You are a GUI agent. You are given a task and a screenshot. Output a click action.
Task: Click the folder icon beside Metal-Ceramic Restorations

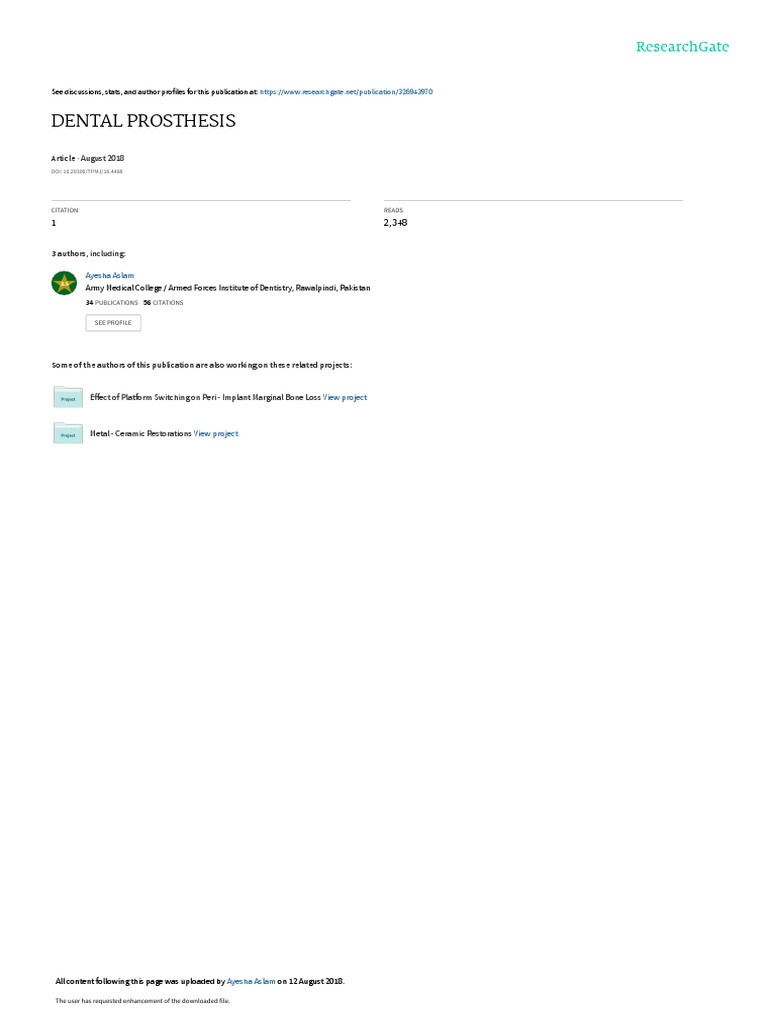pos(68,434)
